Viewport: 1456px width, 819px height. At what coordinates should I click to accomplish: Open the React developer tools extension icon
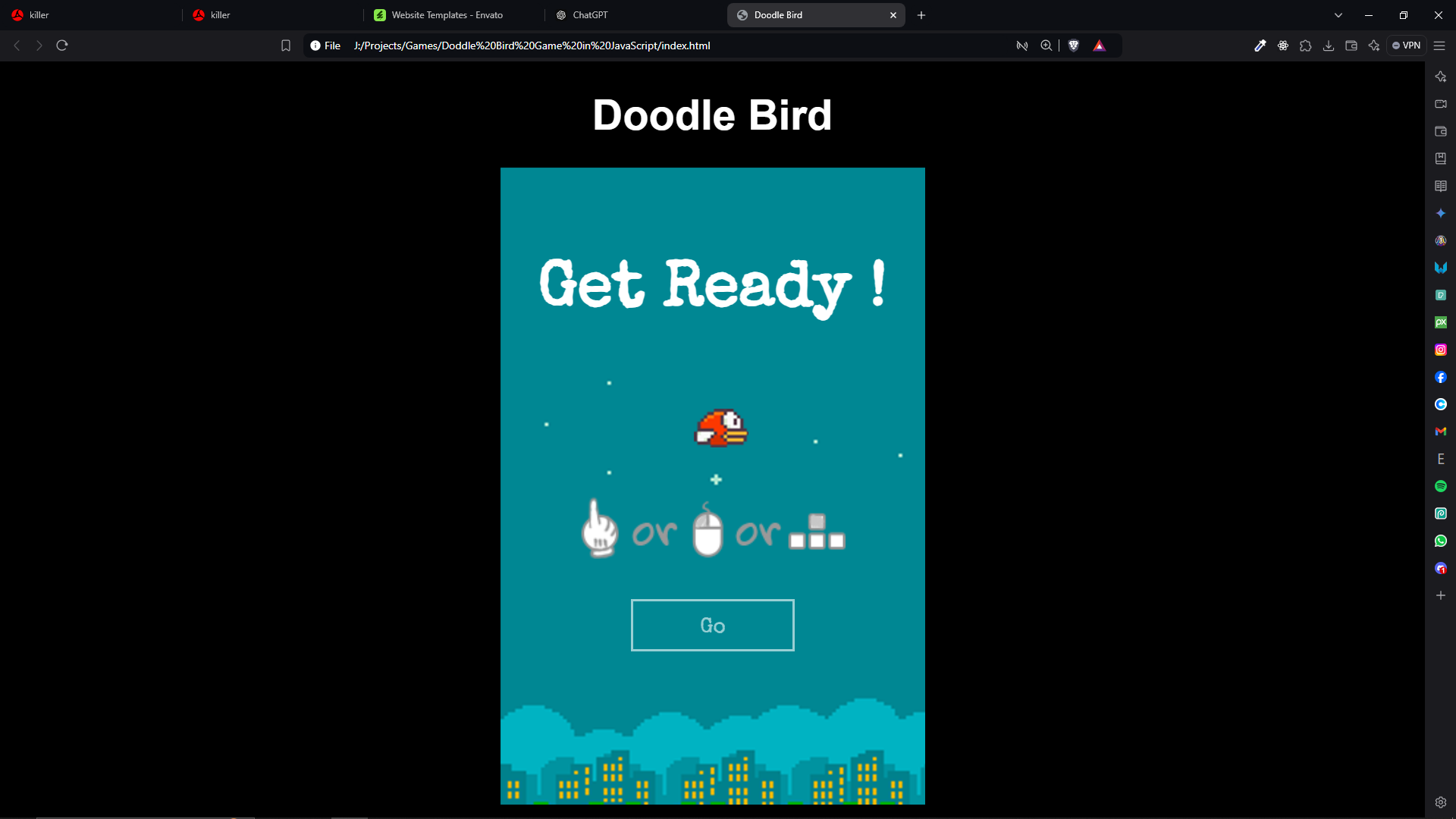click(1283, 45)
